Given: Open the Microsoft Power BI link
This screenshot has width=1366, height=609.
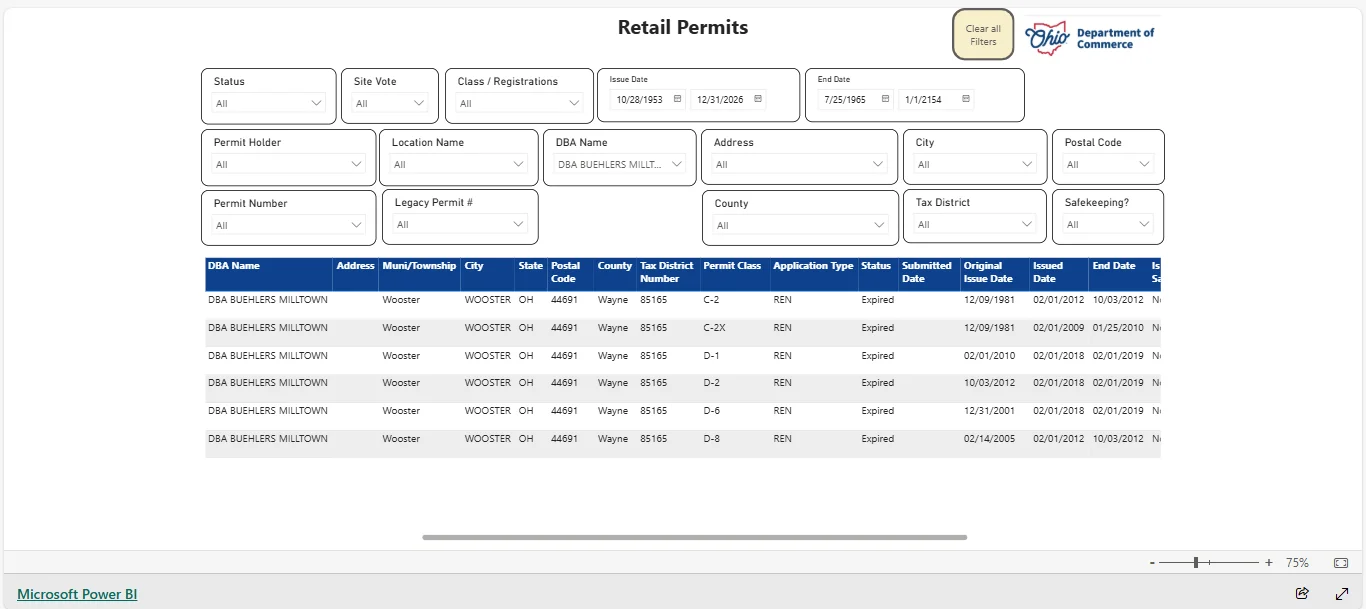Looking at the screenshot, I should pos(77,594).
